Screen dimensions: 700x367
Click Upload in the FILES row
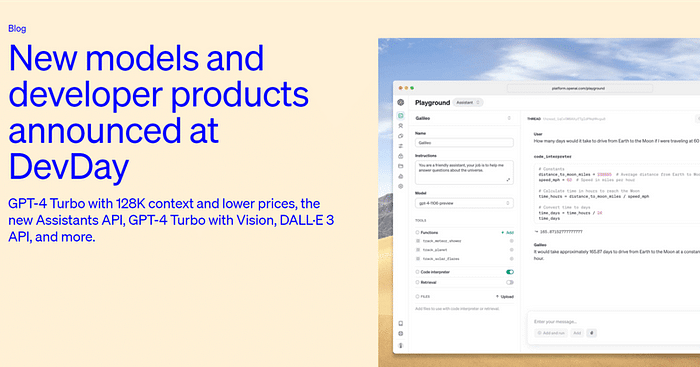pos(505,296)
